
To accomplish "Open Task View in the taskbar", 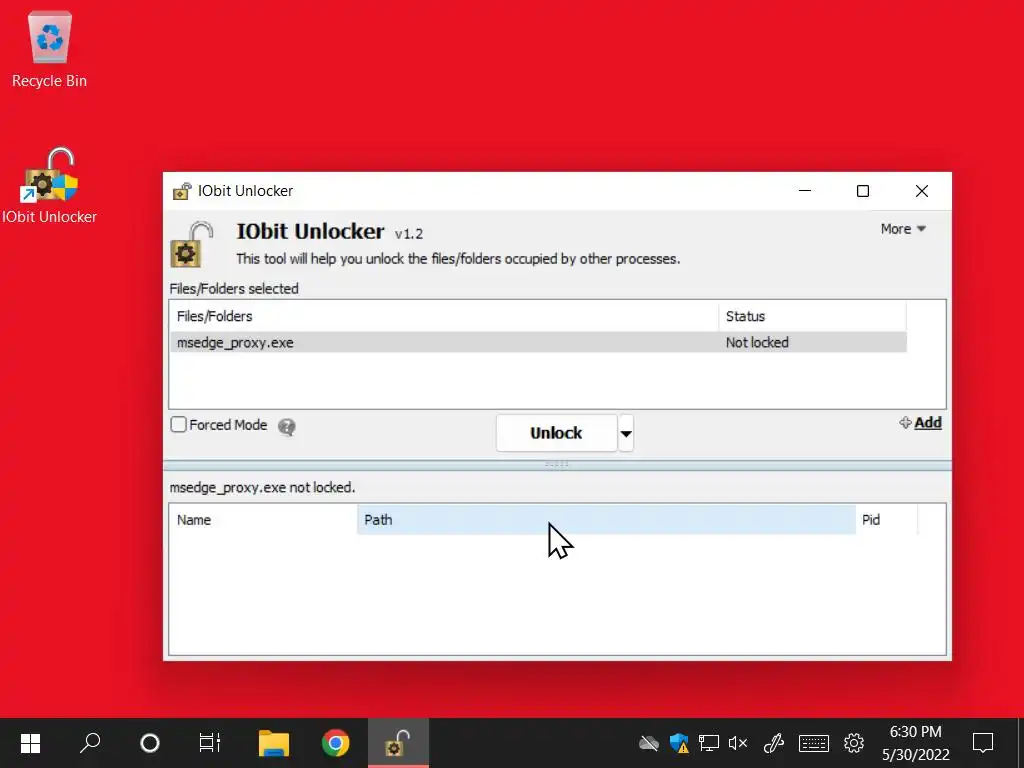I will [x=210, y=743].
